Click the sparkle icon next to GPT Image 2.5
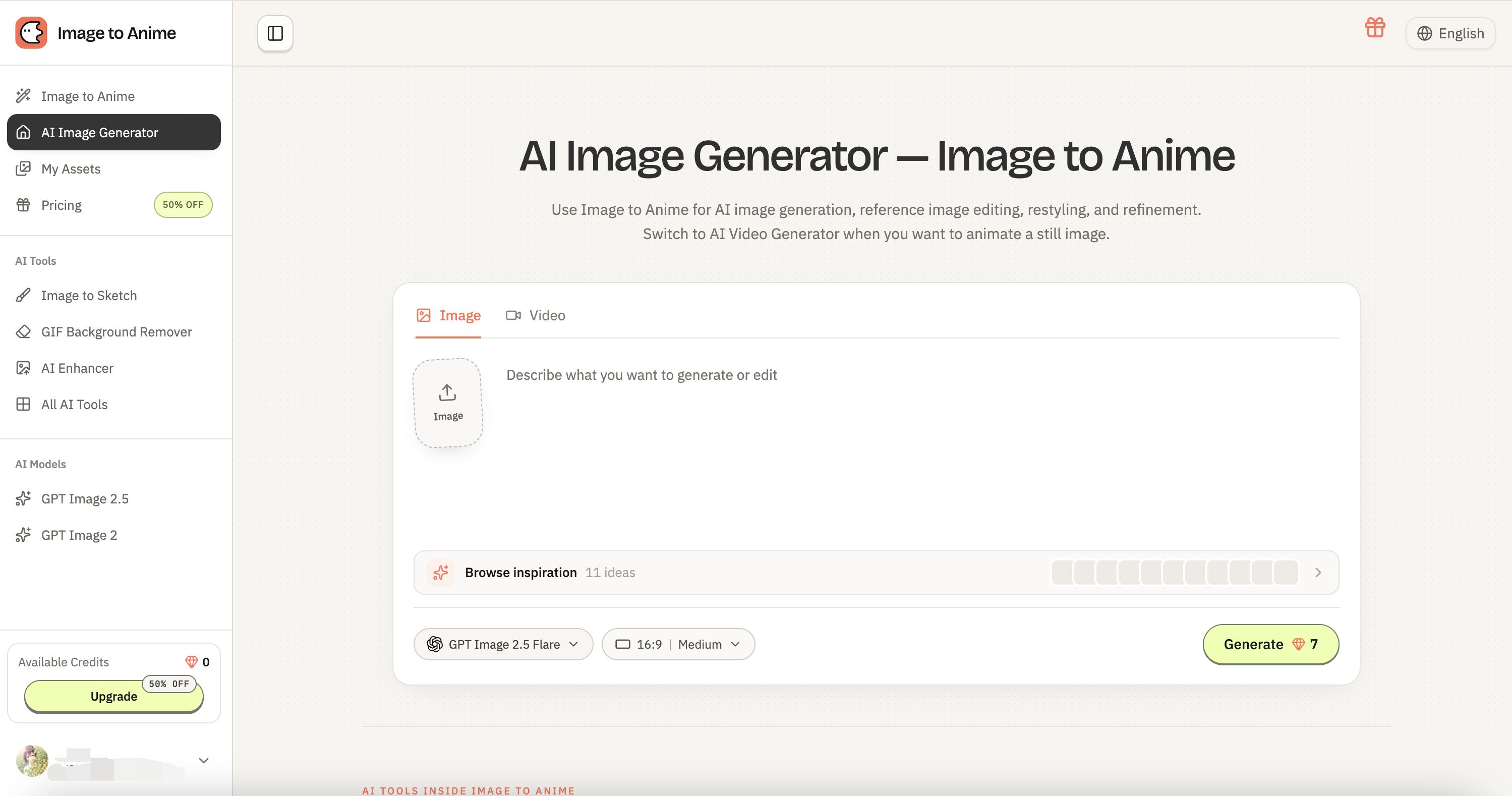 [x=24, y=498]
